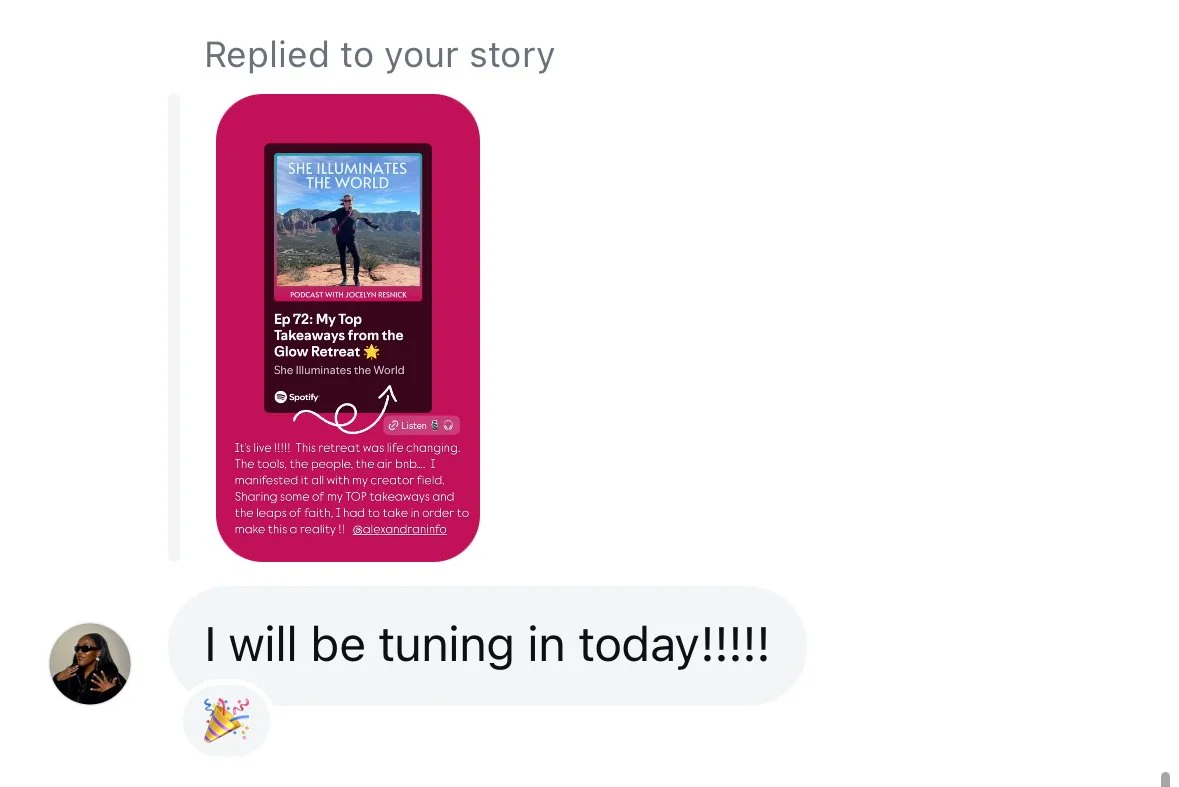Click the headphones emoji in the Listen sticker

[x=449, y=425]
